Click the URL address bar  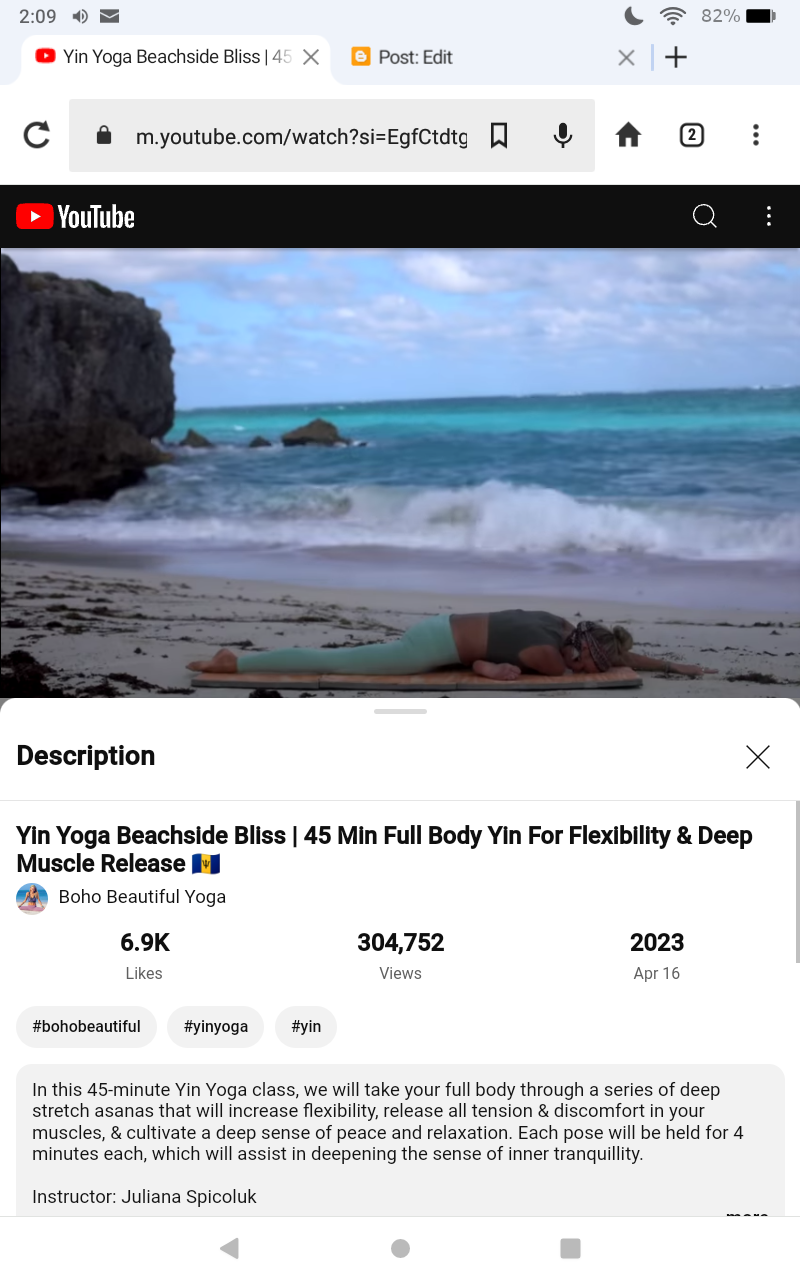pos(300,135)
